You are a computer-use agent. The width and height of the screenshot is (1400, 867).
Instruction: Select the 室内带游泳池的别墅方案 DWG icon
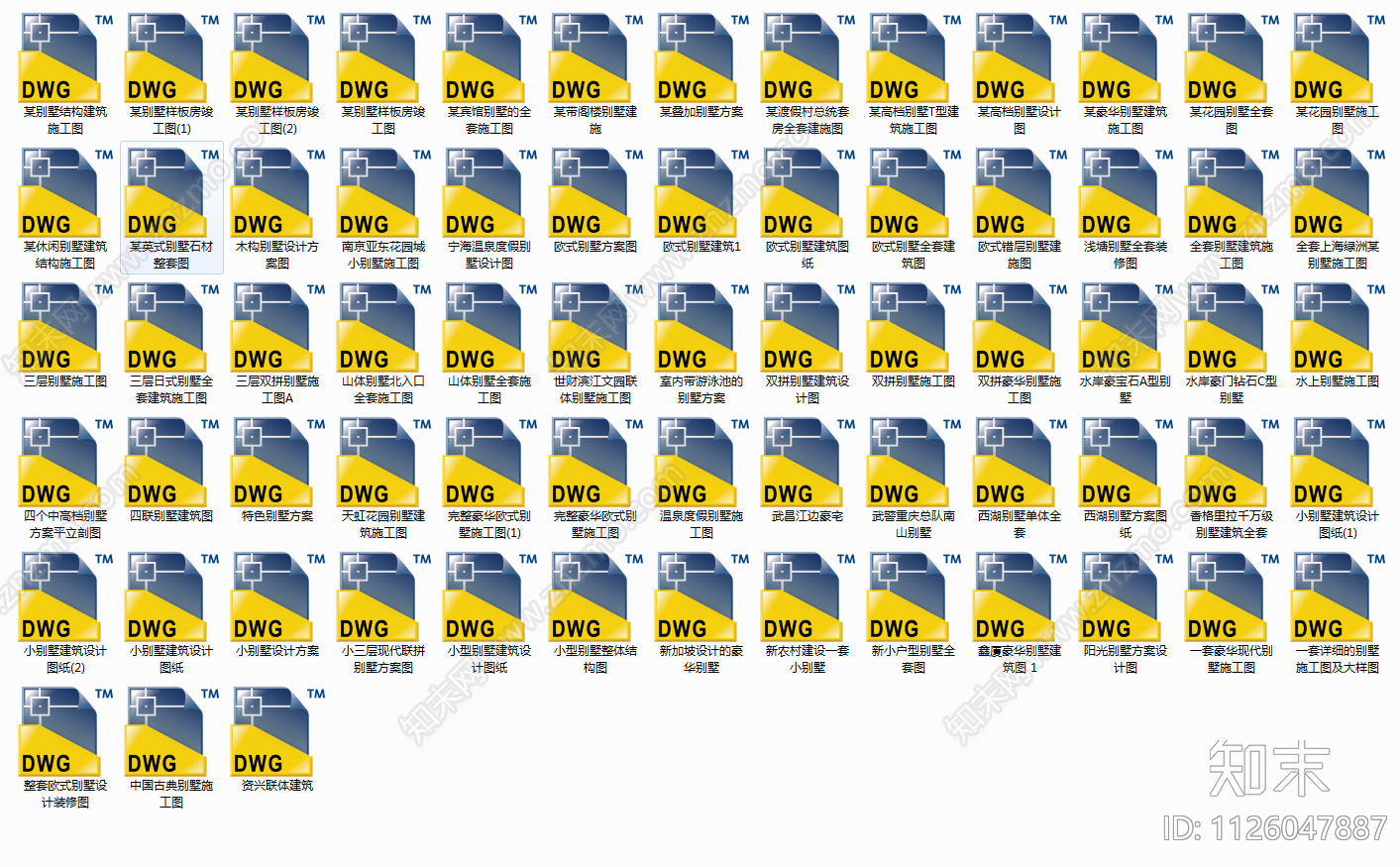696,328
